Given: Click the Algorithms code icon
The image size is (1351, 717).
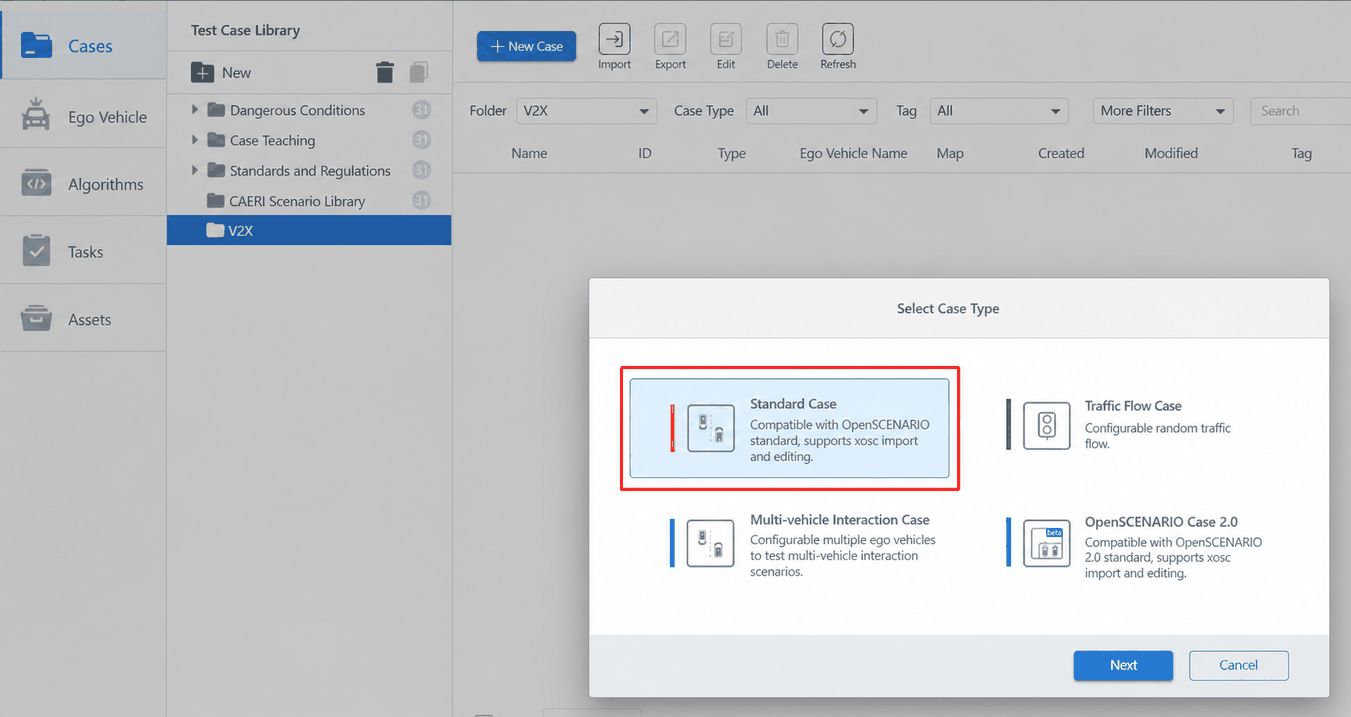Looking at the screenshot, I should (x=36, y=184).
